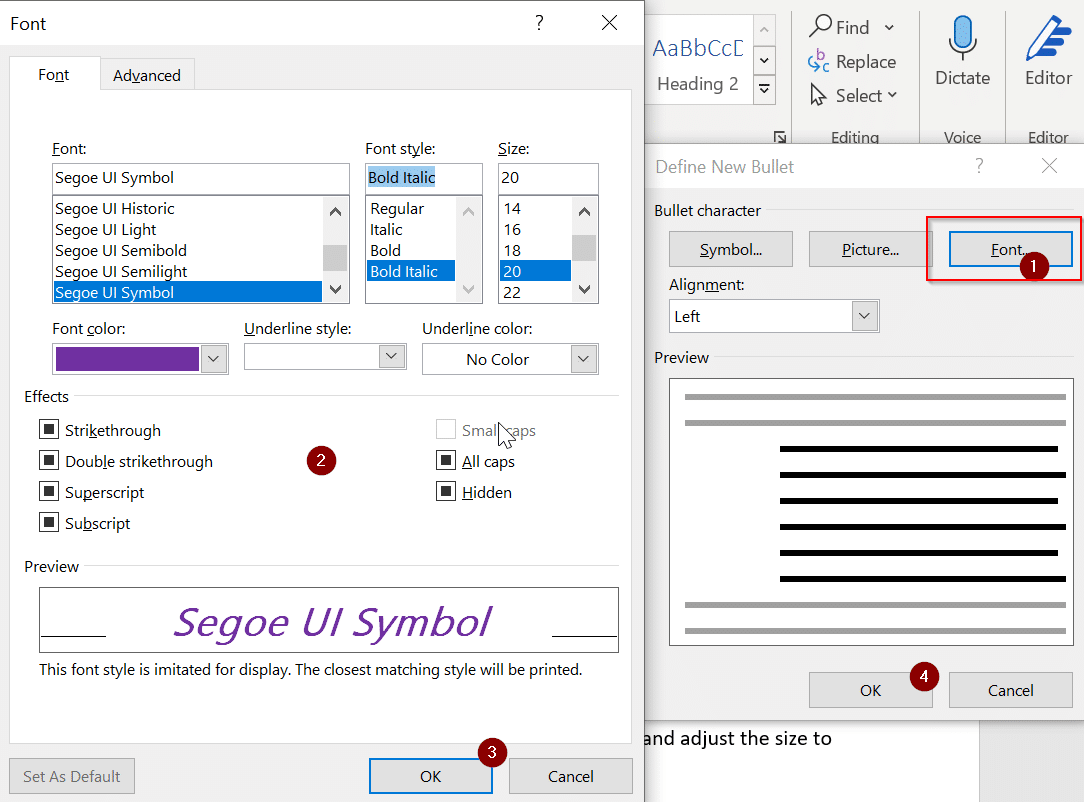Toggle the Strikethrough checkbox
The height and width of the screenshot is (802, 1084).
click(48, 430)
